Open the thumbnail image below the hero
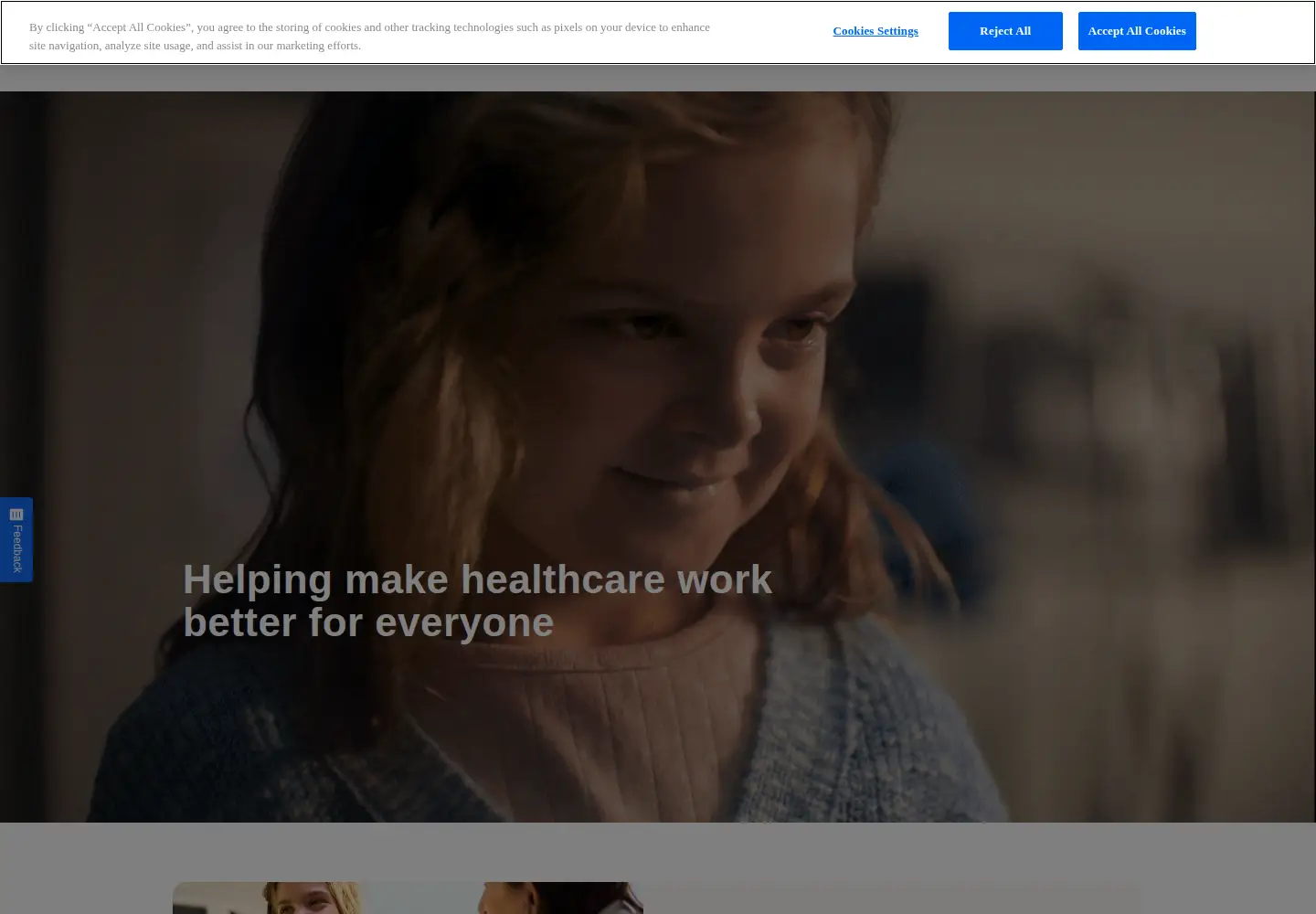 pyautogui.click(x=408, y=898)
